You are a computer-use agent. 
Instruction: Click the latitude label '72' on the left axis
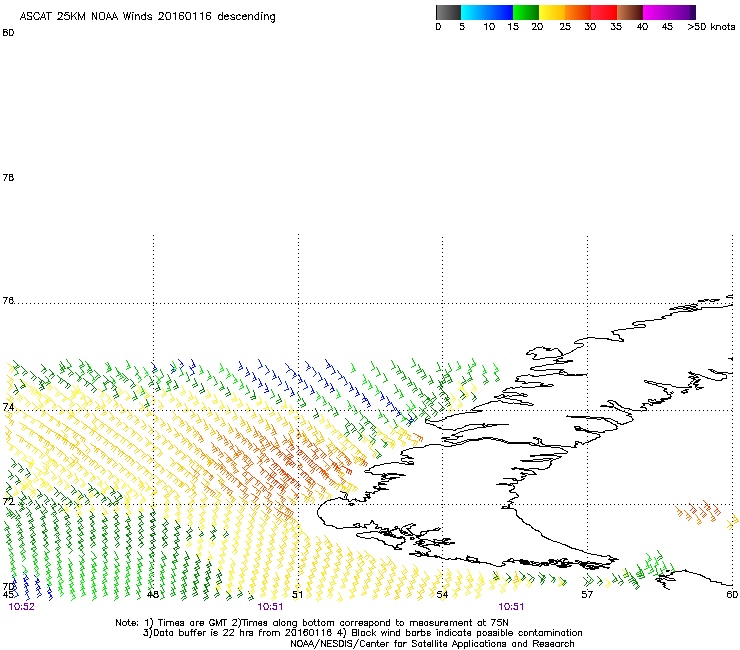pos(8,501)
